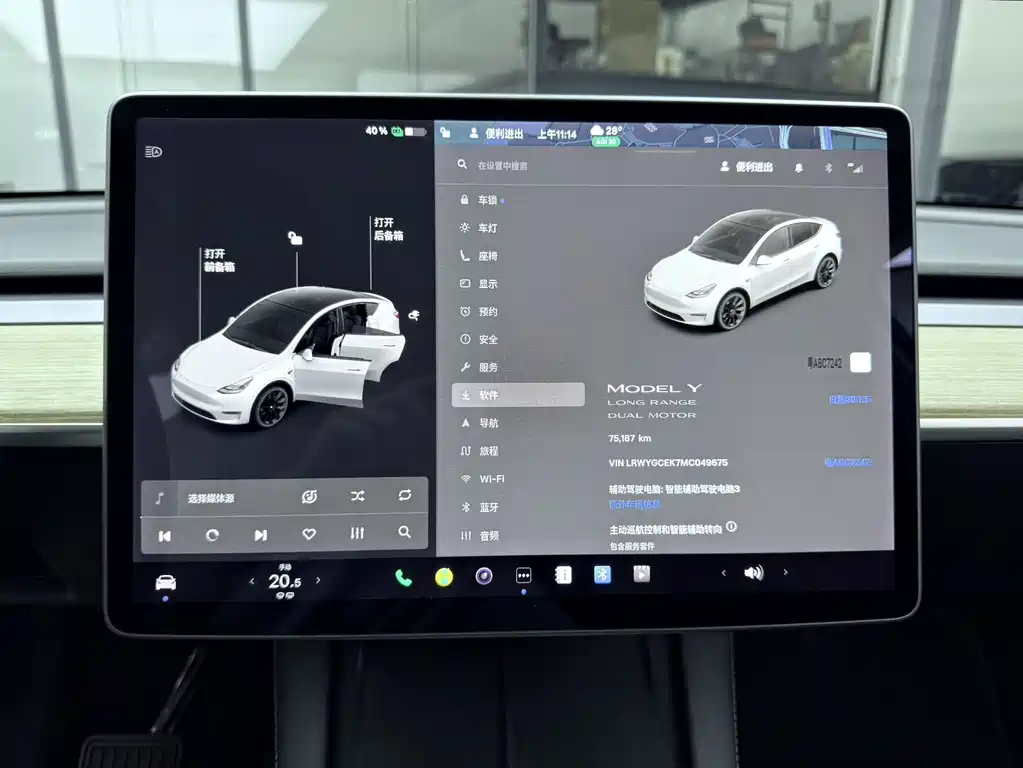Tap the media streaming quality icon
This screenshot has width=1023, height=768.
[x=309, y=497]
